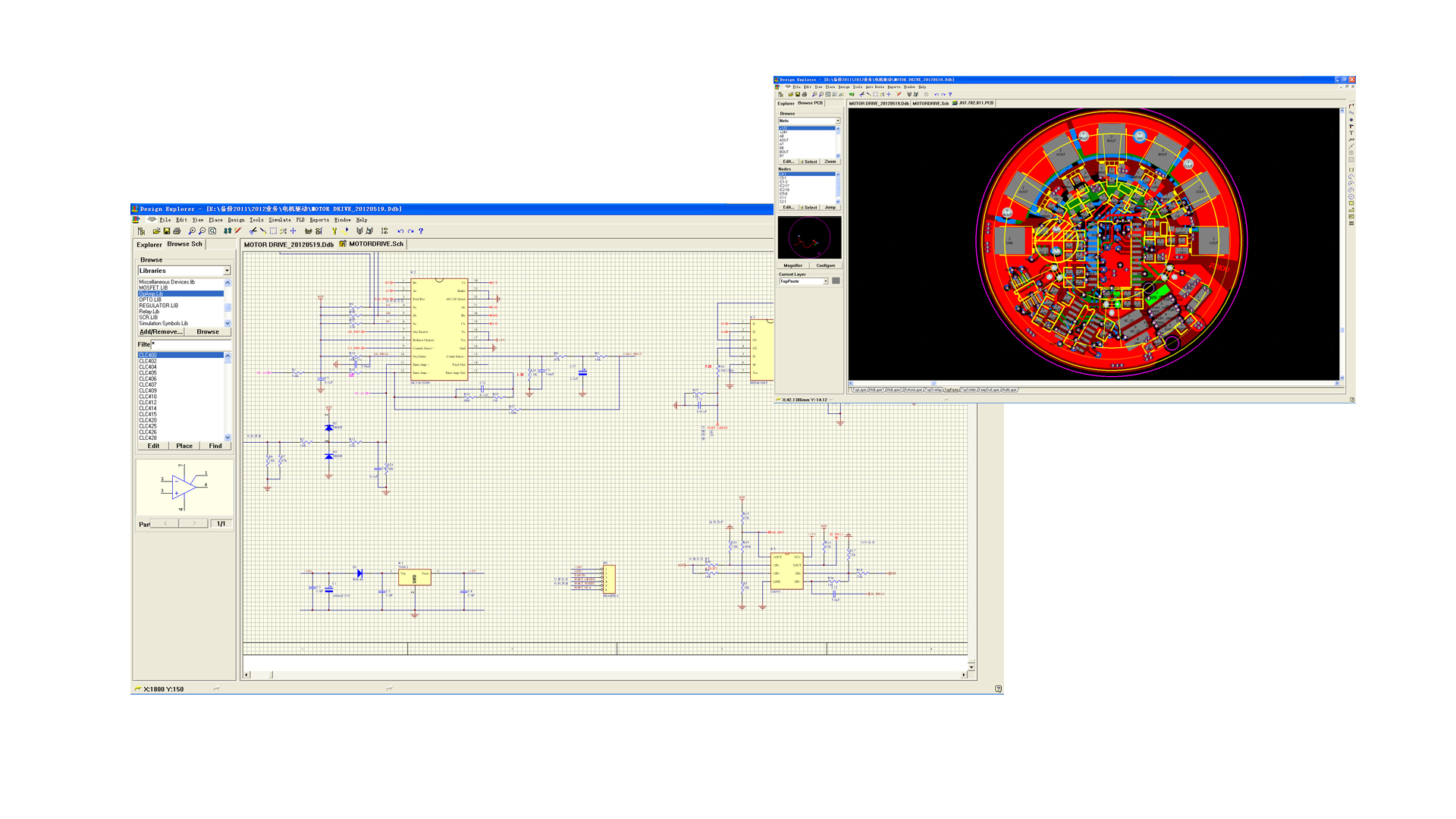Click Open Document icon in schematic toolbar
The width and height of the screenshot is (1456, 819).
(156, 231)
